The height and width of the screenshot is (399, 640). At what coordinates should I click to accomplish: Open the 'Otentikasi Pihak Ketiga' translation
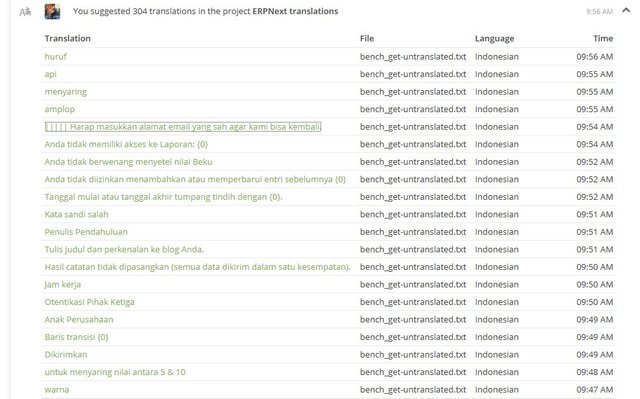coord(89,302)
